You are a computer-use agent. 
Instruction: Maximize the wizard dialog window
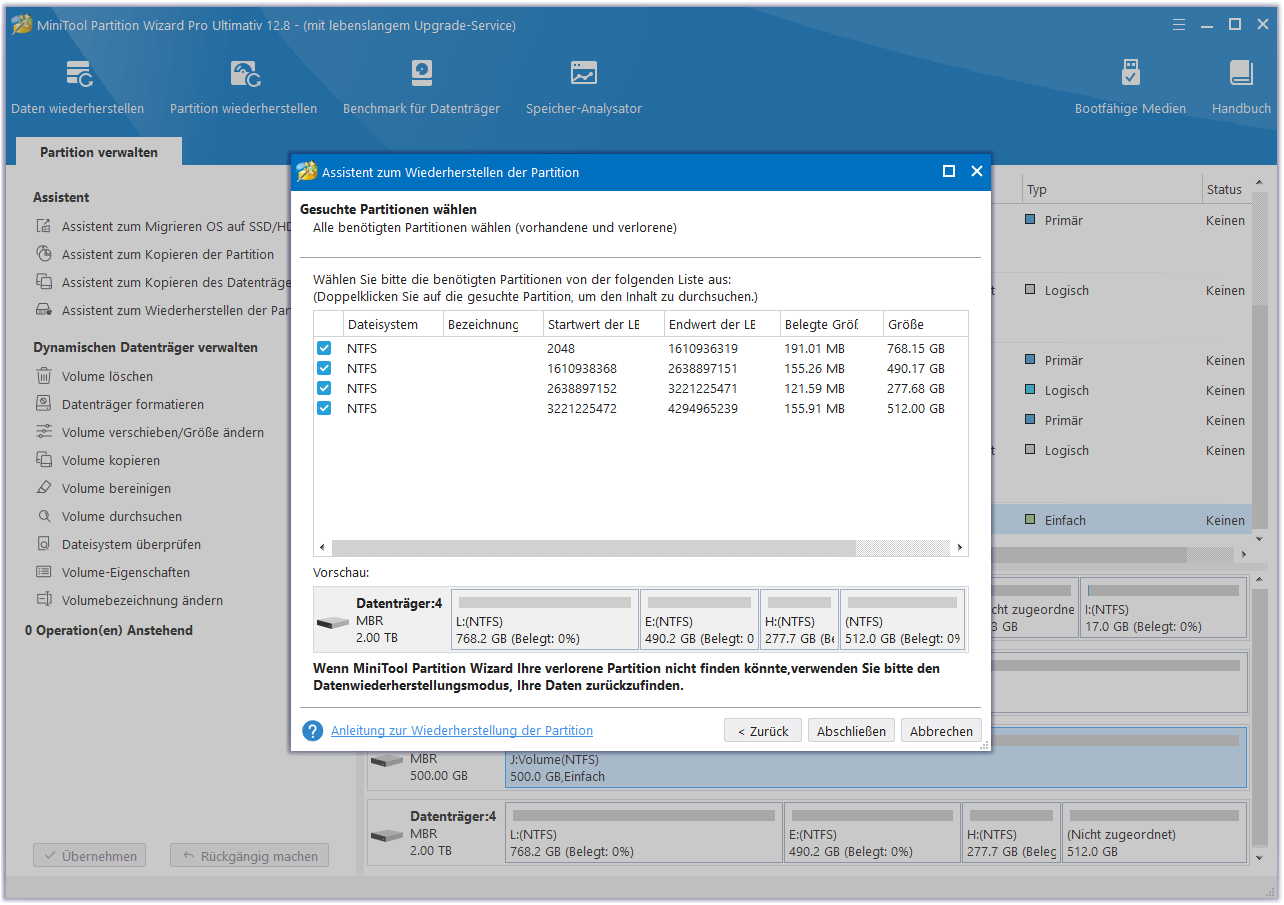coord(949,172)
